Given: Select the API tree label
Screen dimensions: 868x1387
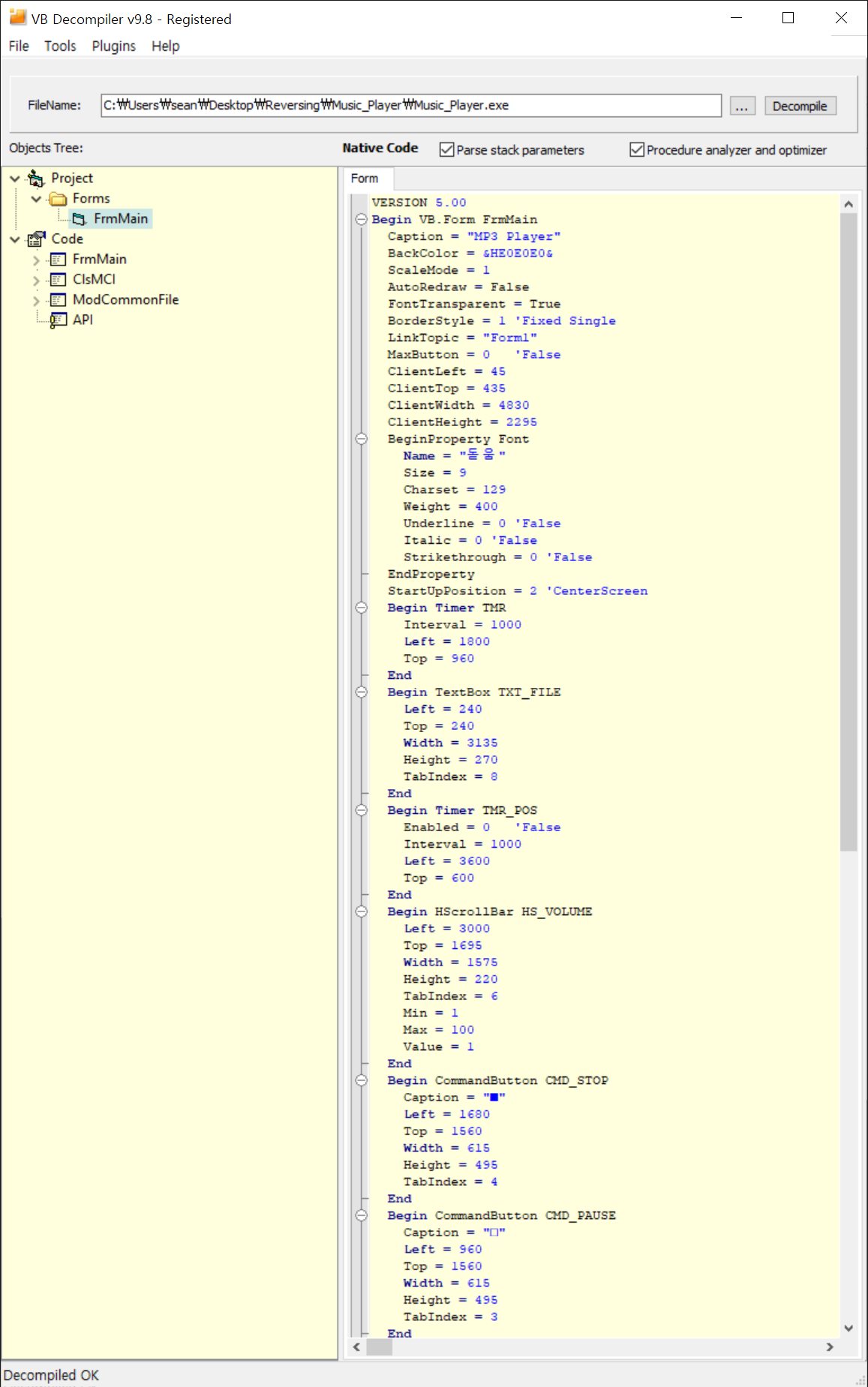Looking at the screenshot, I should click(83, 320).
